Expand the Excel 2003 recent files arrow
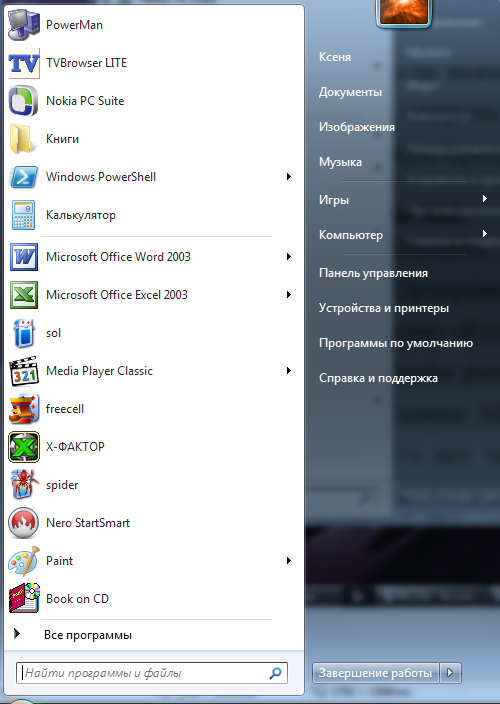 [289, 295]
